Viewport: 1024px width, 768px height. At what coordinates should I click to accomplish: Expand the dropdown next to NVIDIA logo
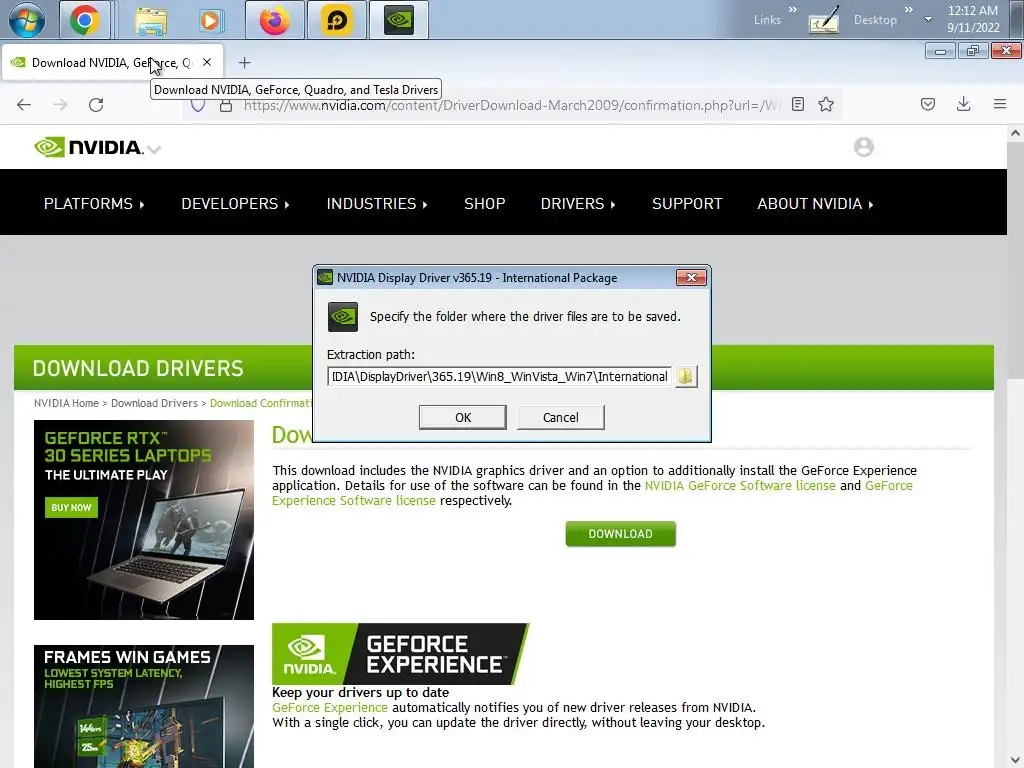click(154, 150)
